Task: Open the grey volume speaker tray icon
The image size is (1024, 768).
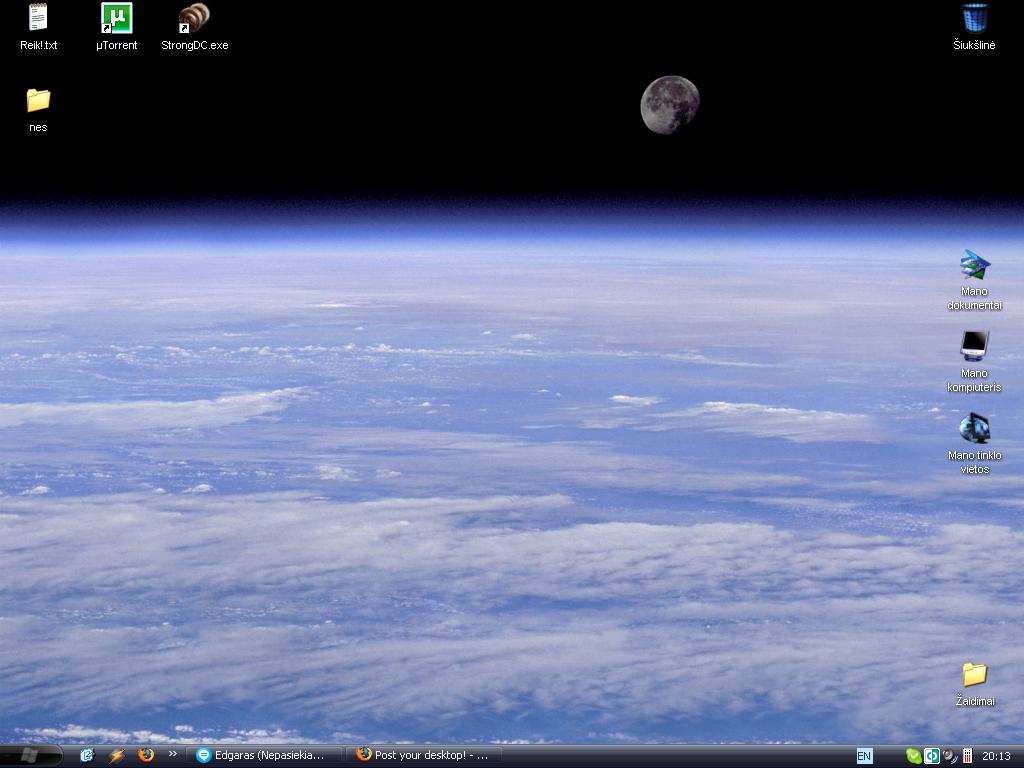Action: pyautogui.click(x=950, y=756)
